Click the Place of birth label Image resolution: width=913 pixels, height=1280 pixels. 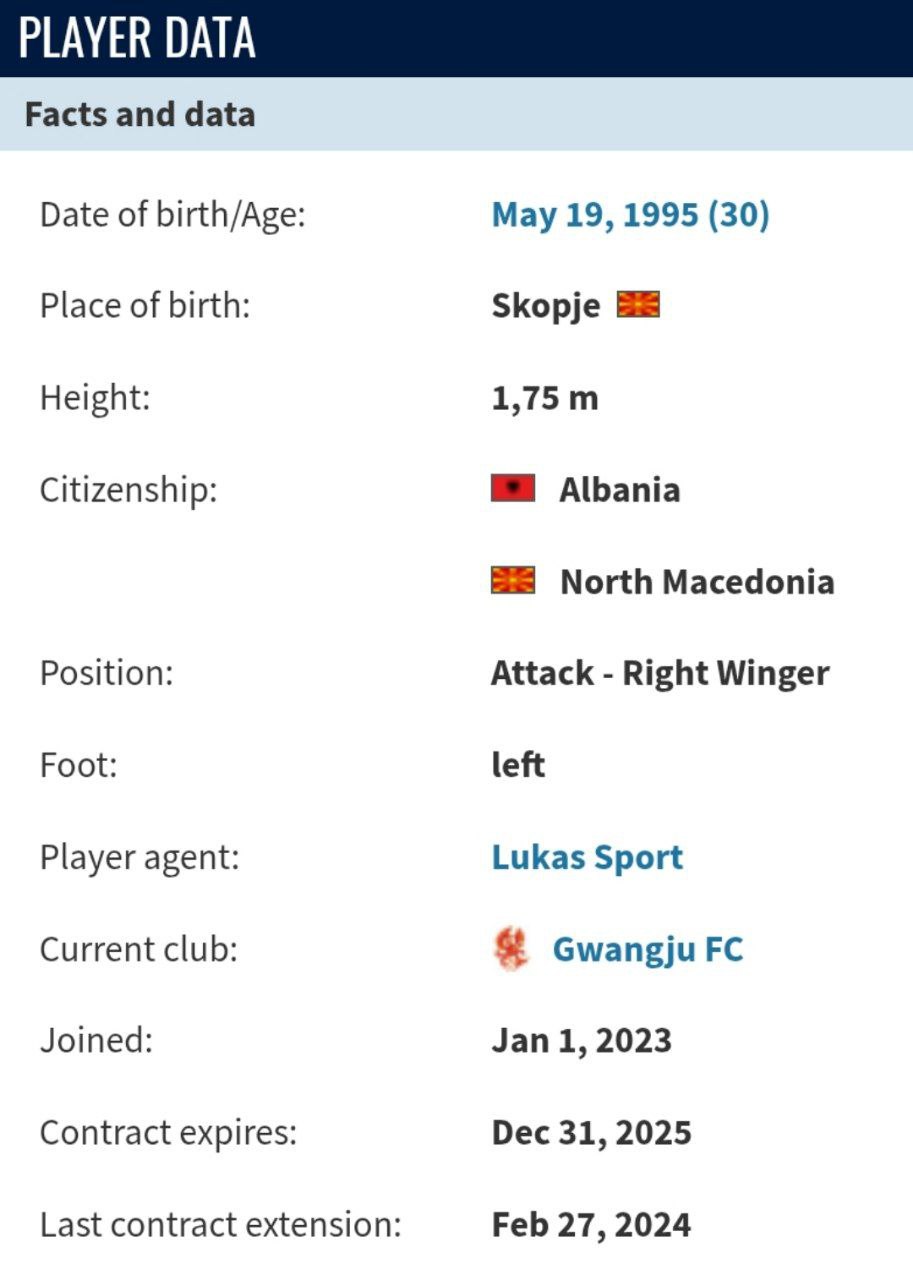coord(144,305)
